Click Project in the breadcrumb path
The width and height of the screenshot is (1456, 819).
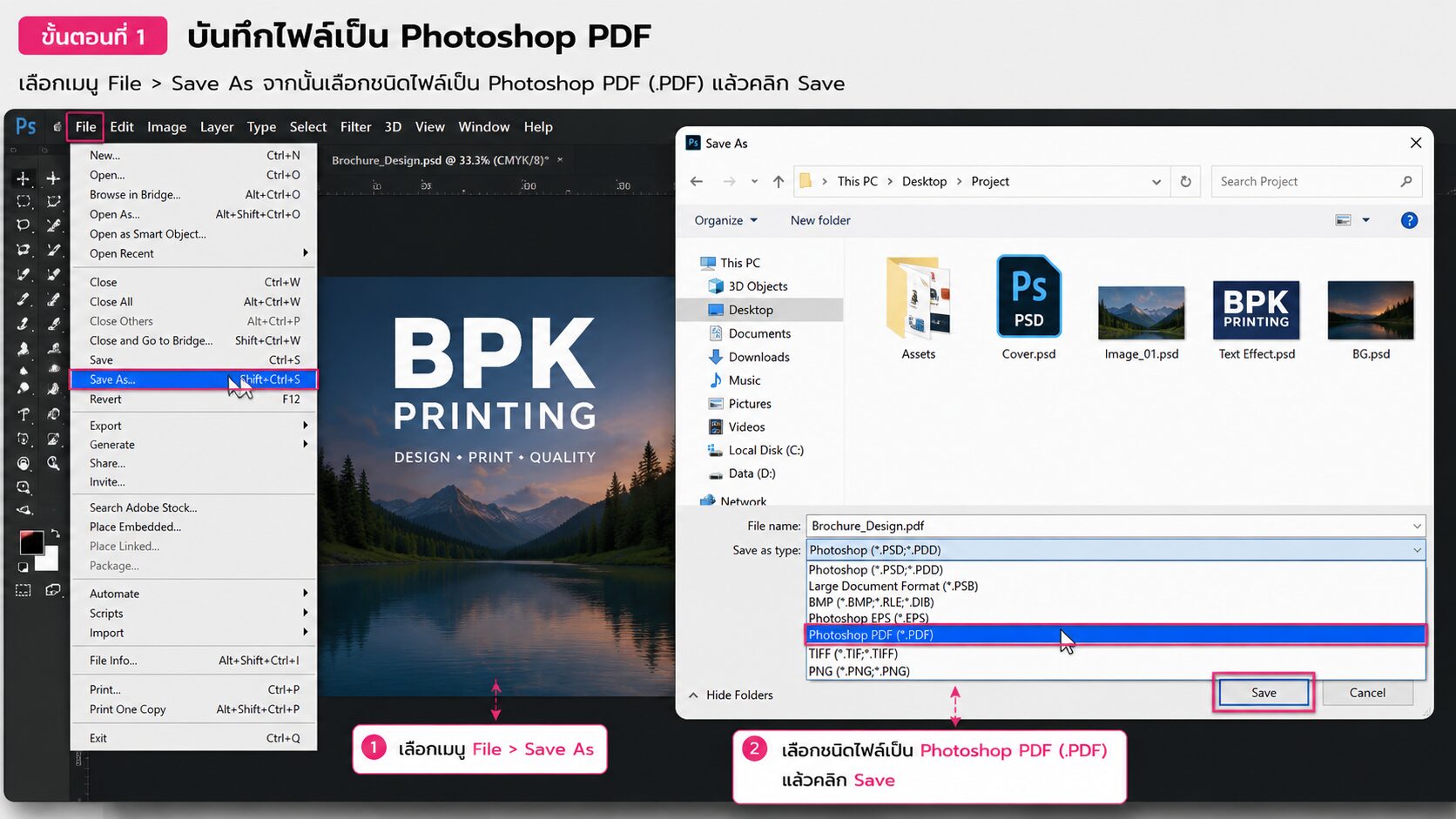tap(990, 182)
